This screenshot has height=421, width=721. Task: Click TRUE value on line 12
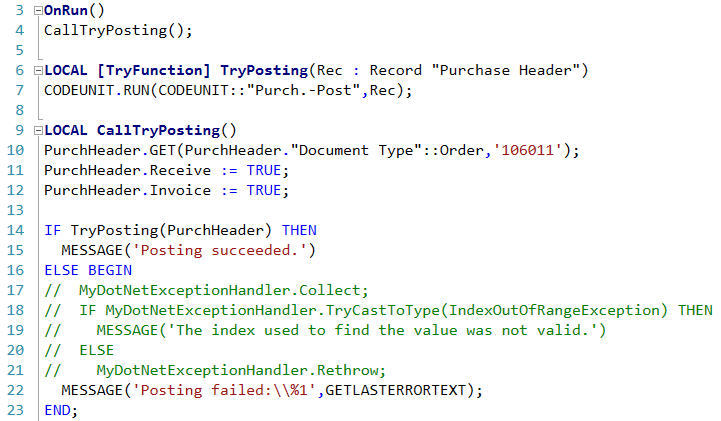[263, 191]
